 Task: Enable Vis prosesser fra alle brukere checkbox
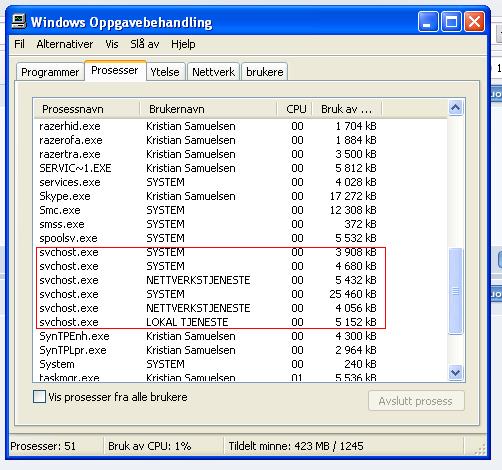click(39, 397)
